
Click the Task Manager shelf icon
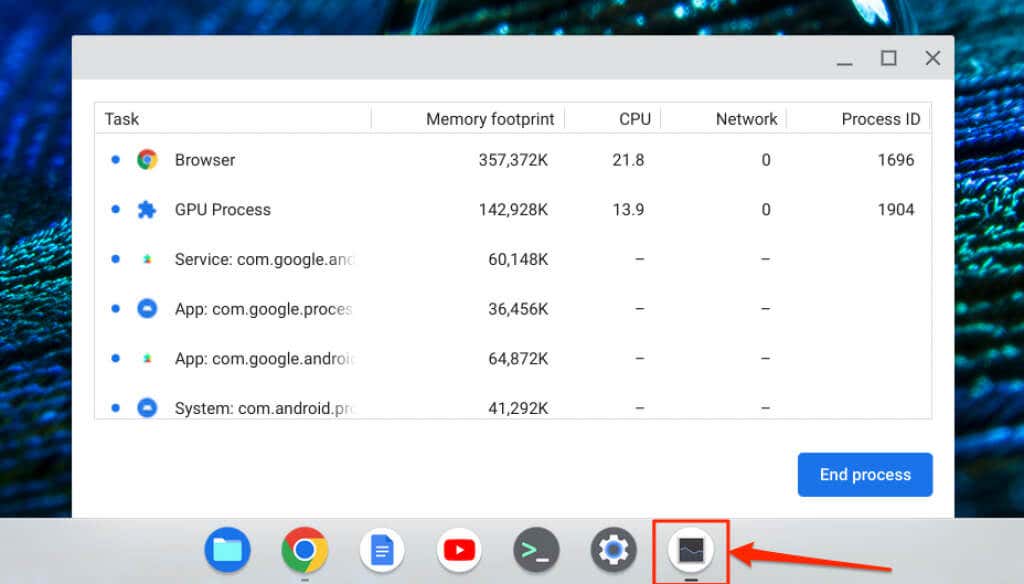pyautogui.click(x=691, y=550)
